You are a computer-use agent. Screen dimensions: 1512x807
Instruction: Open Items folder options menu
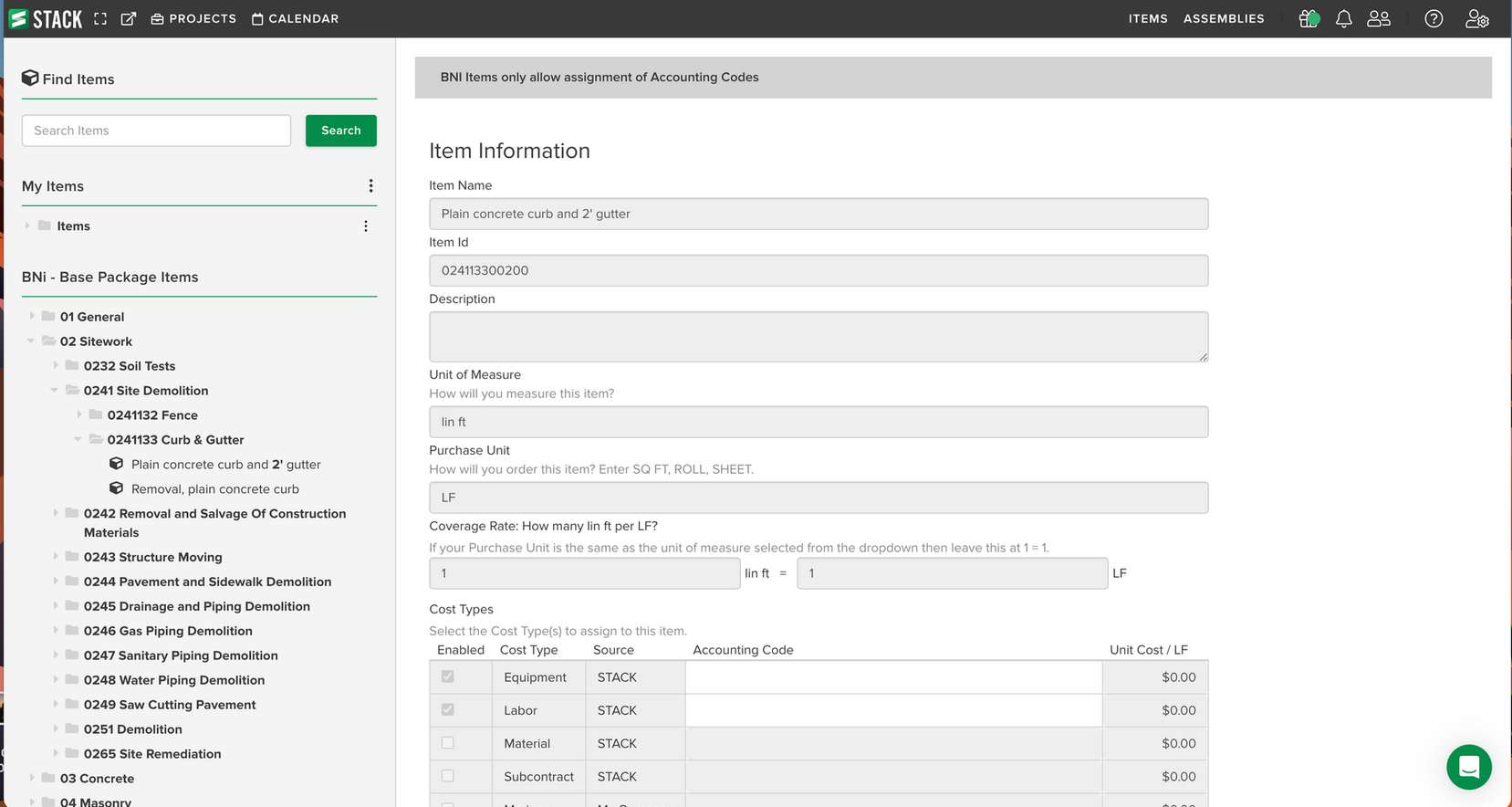click(x=366, y=226)
